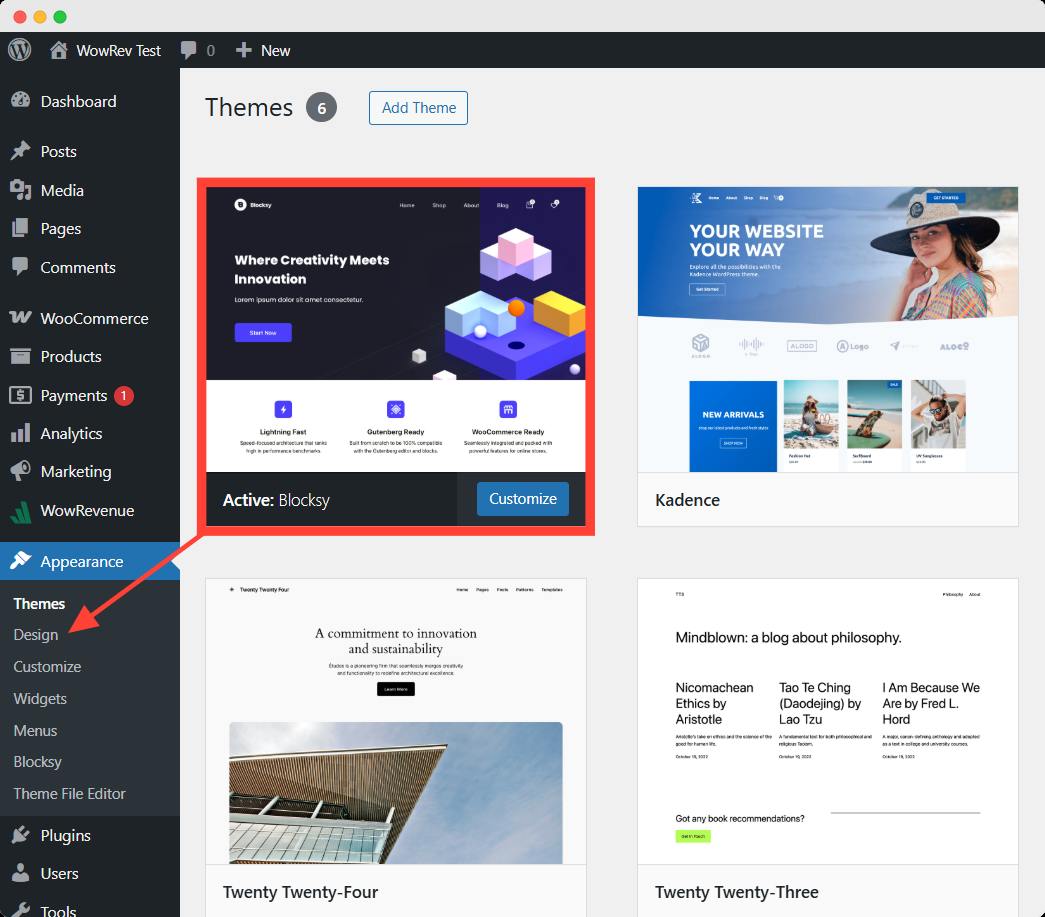Click the WordPress logo icon
The width and height of the screenshot is (1045, 917).
20,50
